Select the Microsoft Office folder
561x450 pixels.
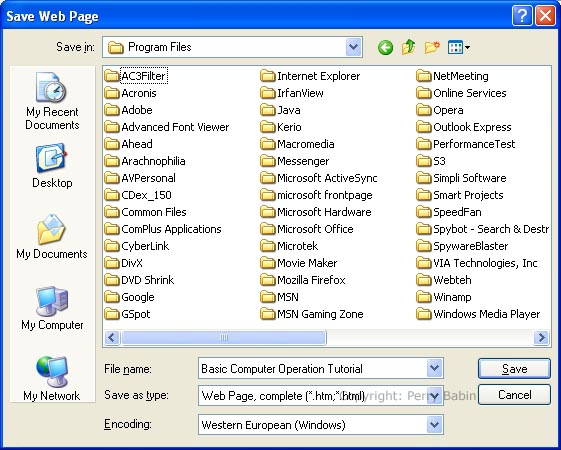coord(307,229)
